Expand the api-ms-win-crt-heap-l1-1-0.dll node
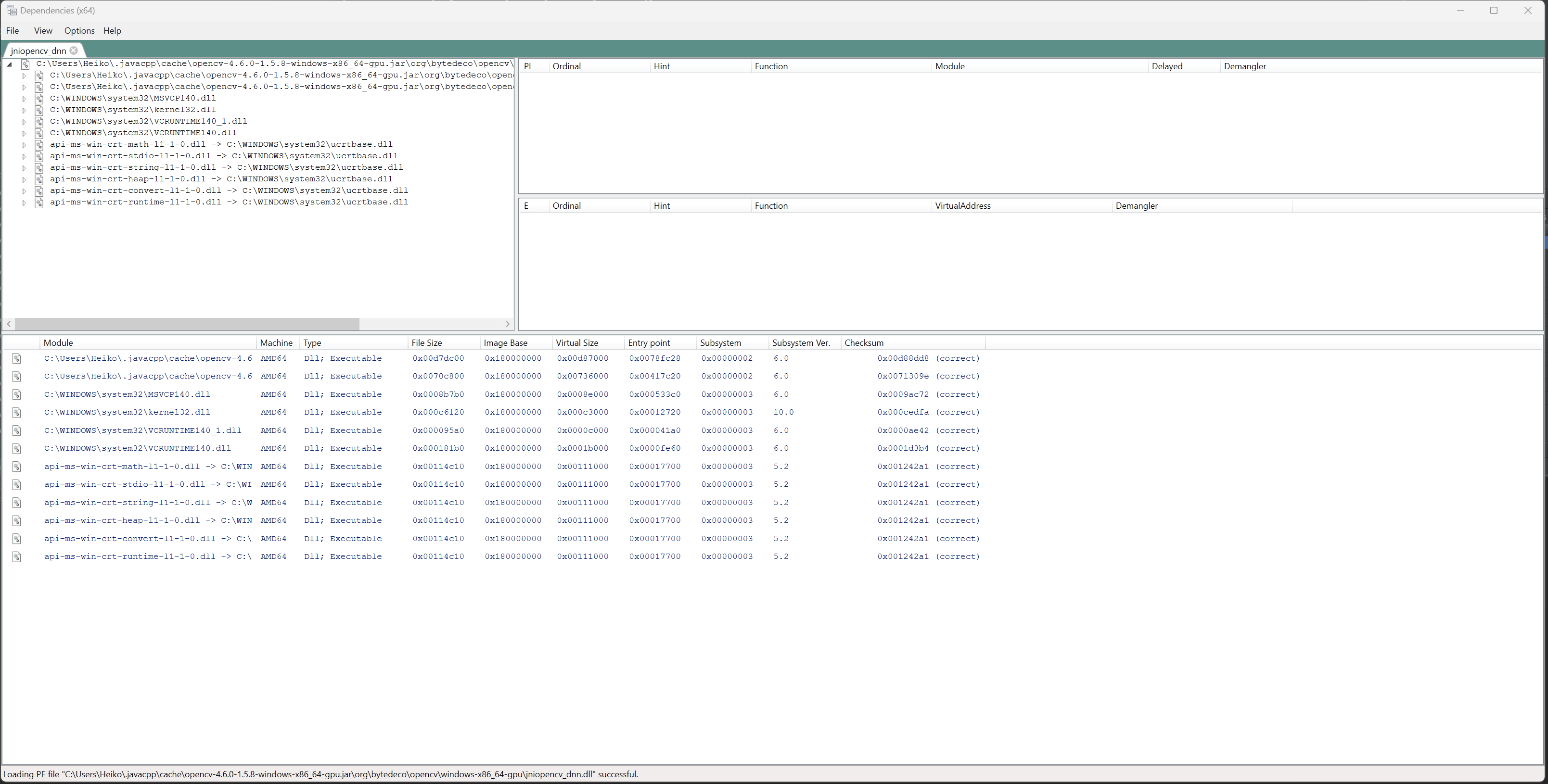Viewport: 1548px width, 784px height. tap(24, 178)
